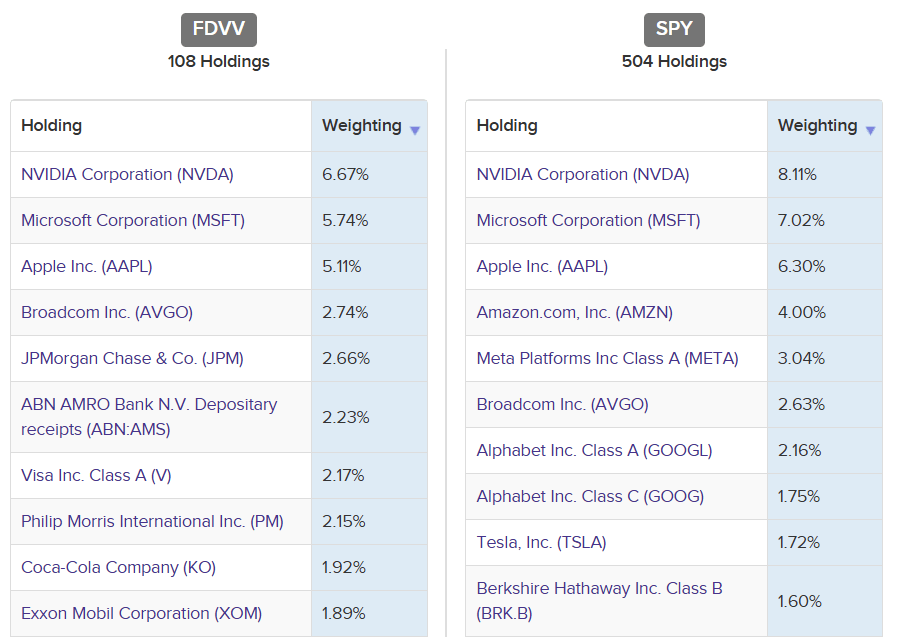Open Coca-Cola Company (KO) link
The image size is (897, 637).
pyautogui.click(x=118, y=567)
